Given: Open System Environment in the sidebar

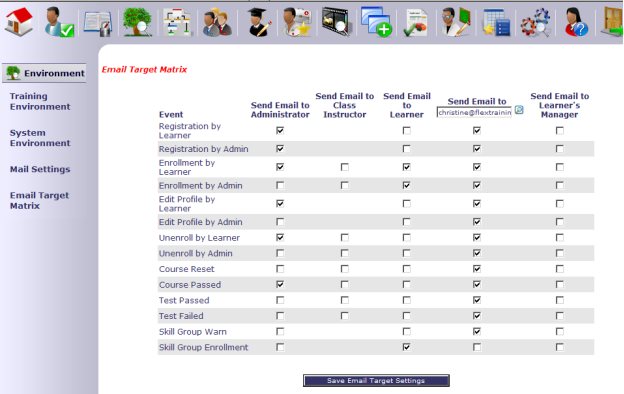Looking at the screenshot, I should [40, 138].
